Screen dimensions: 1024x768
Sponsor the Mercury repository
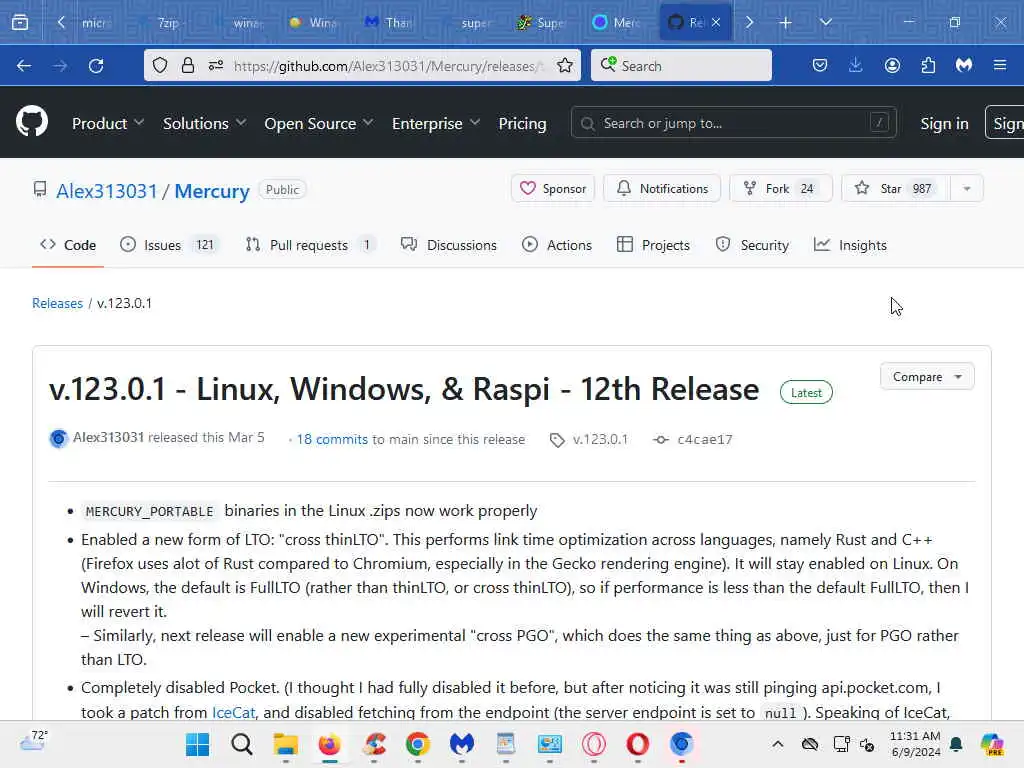[x=552, y=189]
